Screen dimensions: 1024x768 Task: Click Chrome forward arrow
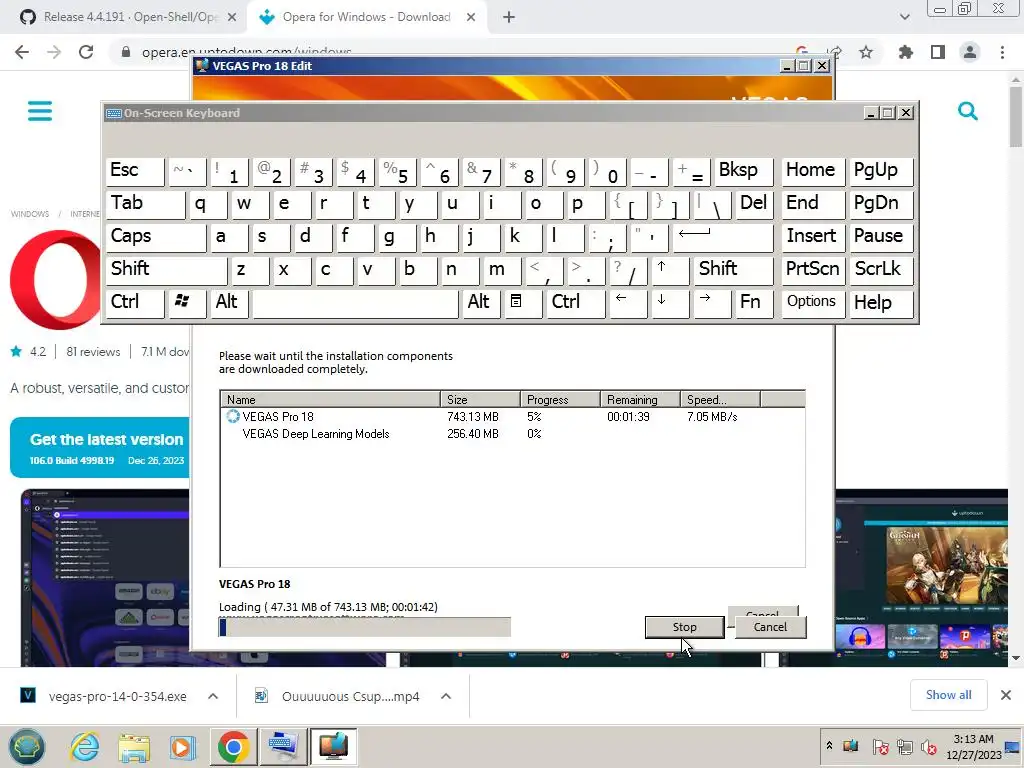tap(54, 52)
